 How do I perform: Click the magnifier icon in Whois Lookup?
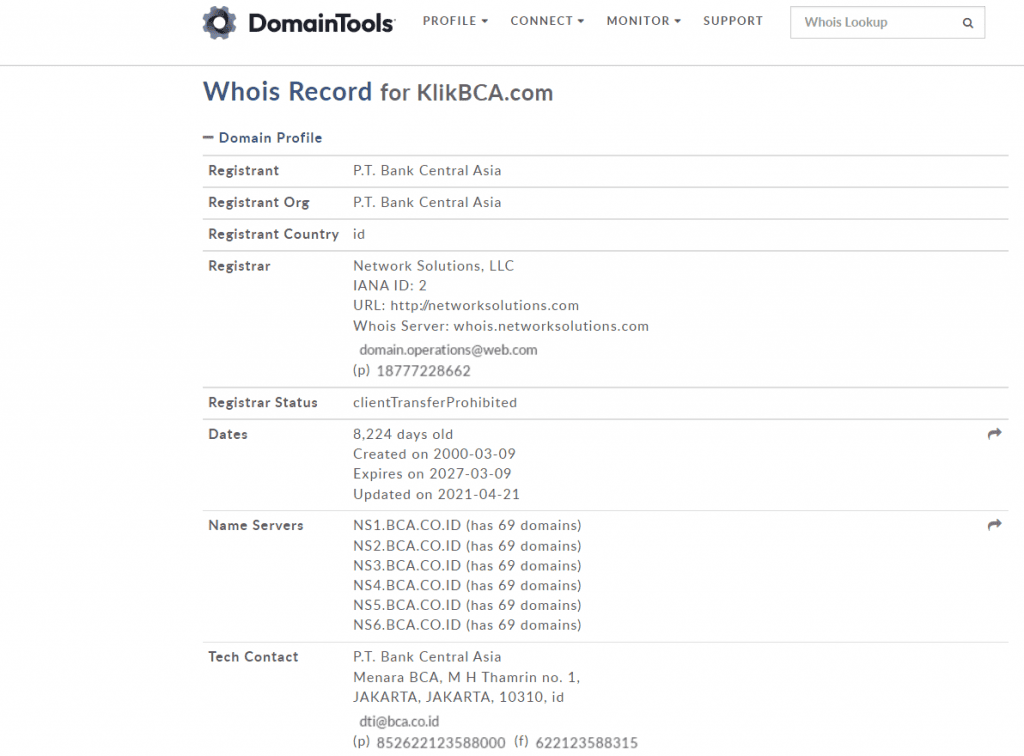click(x=966, y=22)
